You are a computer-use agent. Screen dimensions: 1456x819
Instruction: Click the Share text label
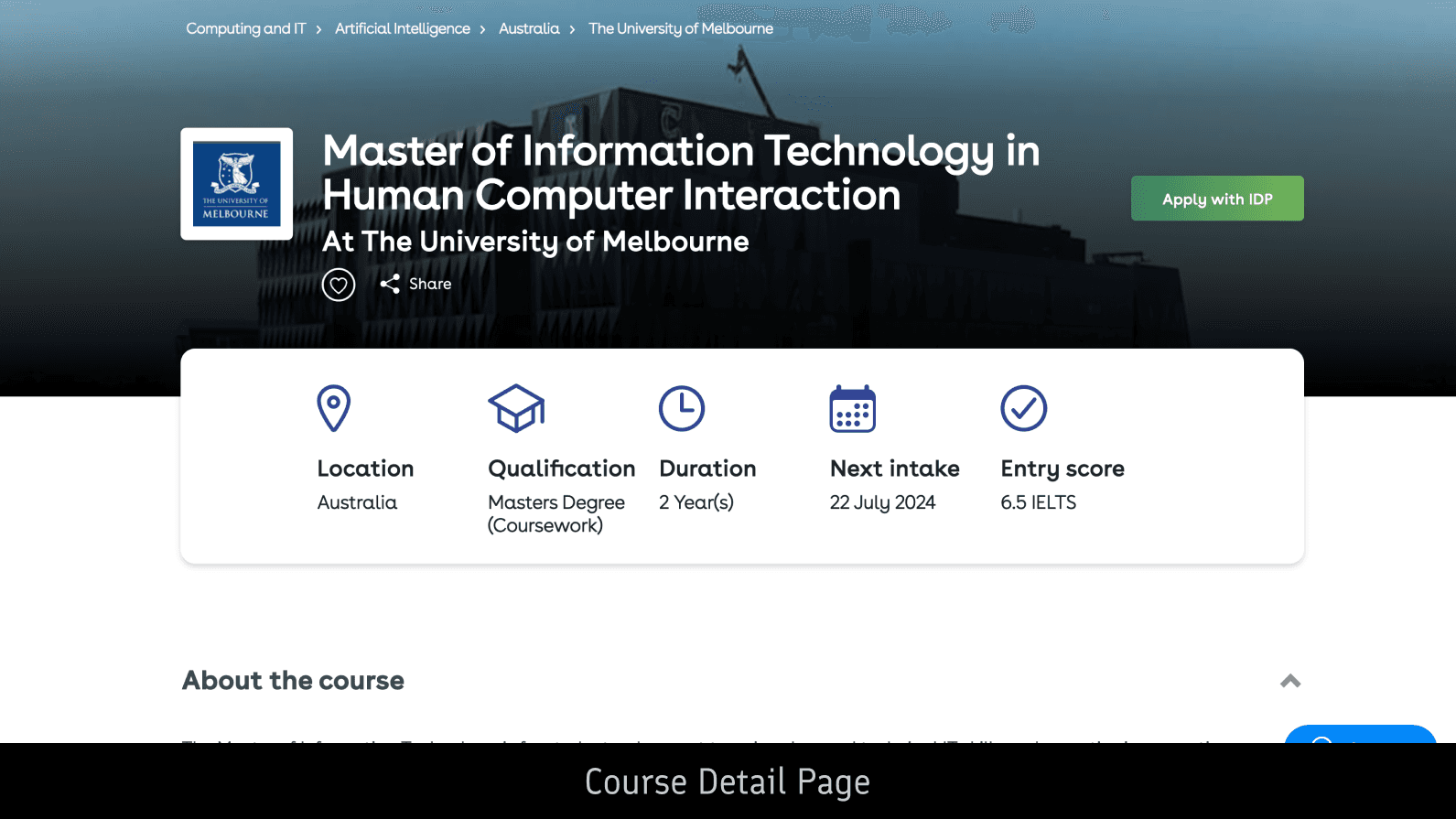coord(430,284)
